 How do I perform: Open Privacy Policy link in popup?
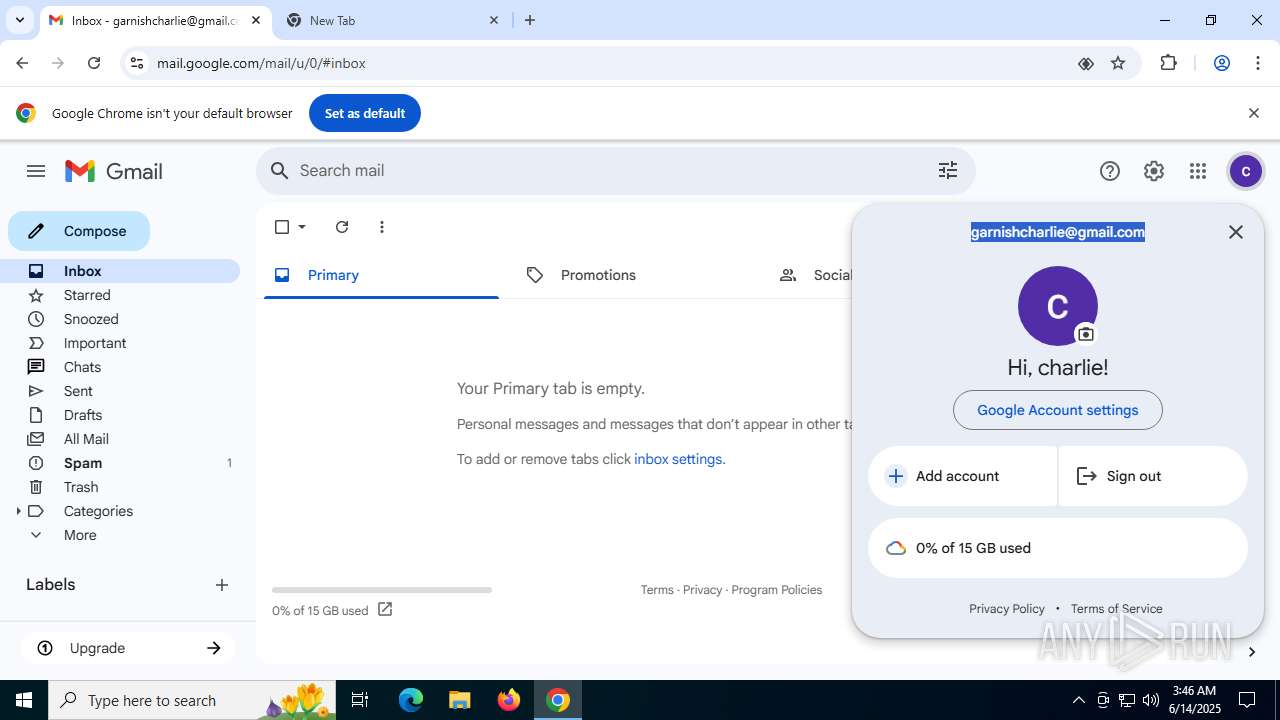(1007, 609)
